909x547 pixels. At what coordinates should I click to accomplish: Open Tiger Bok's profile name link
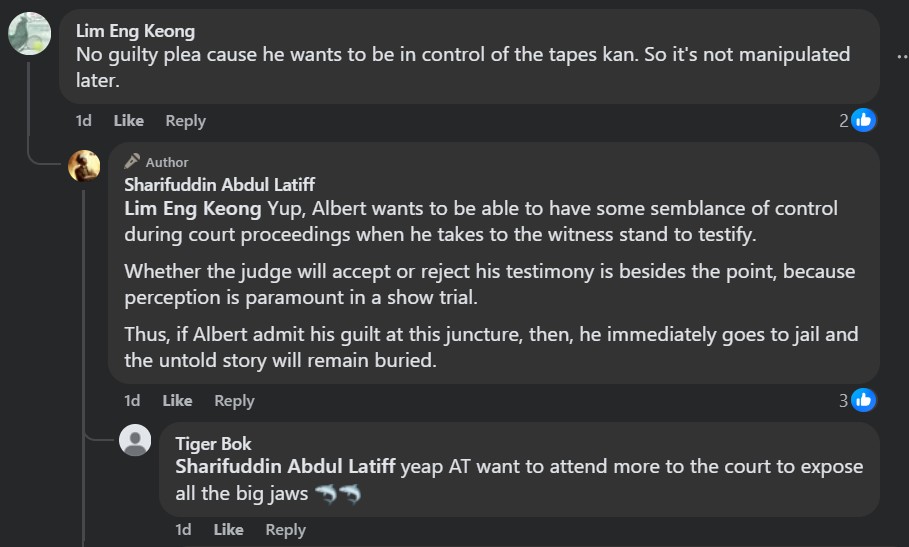click(213, 443)
